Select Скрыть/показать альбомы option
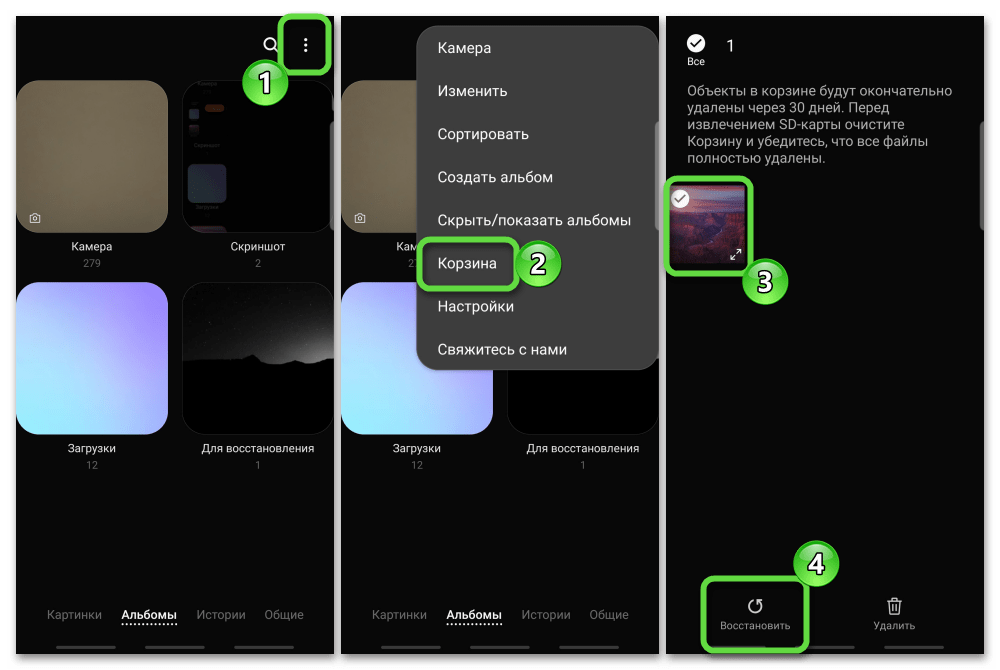The height and width of the screenshot is (670, 1000). pyautogui.click(x=534, y=220)
